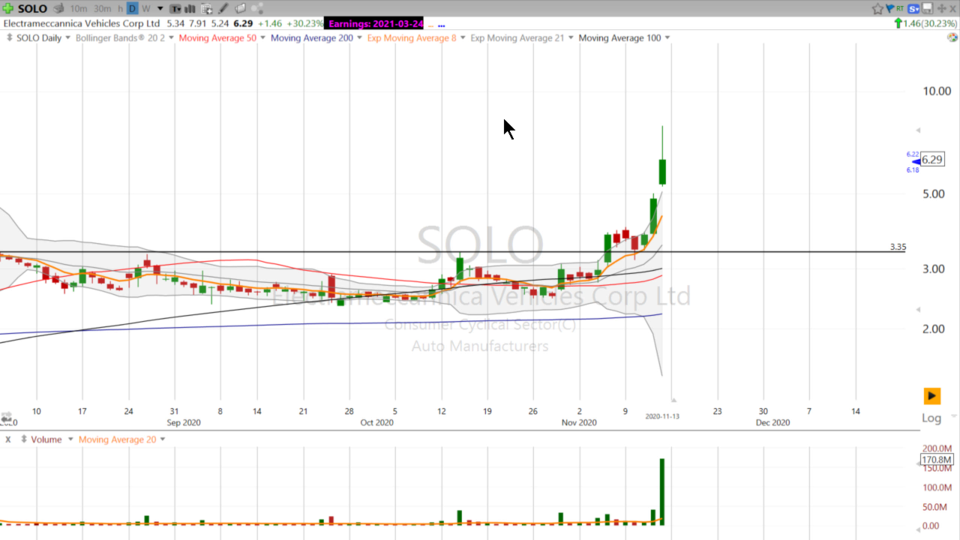Click the chart color palette icon
The image size is (960, 540).
[x=952, y=38]
